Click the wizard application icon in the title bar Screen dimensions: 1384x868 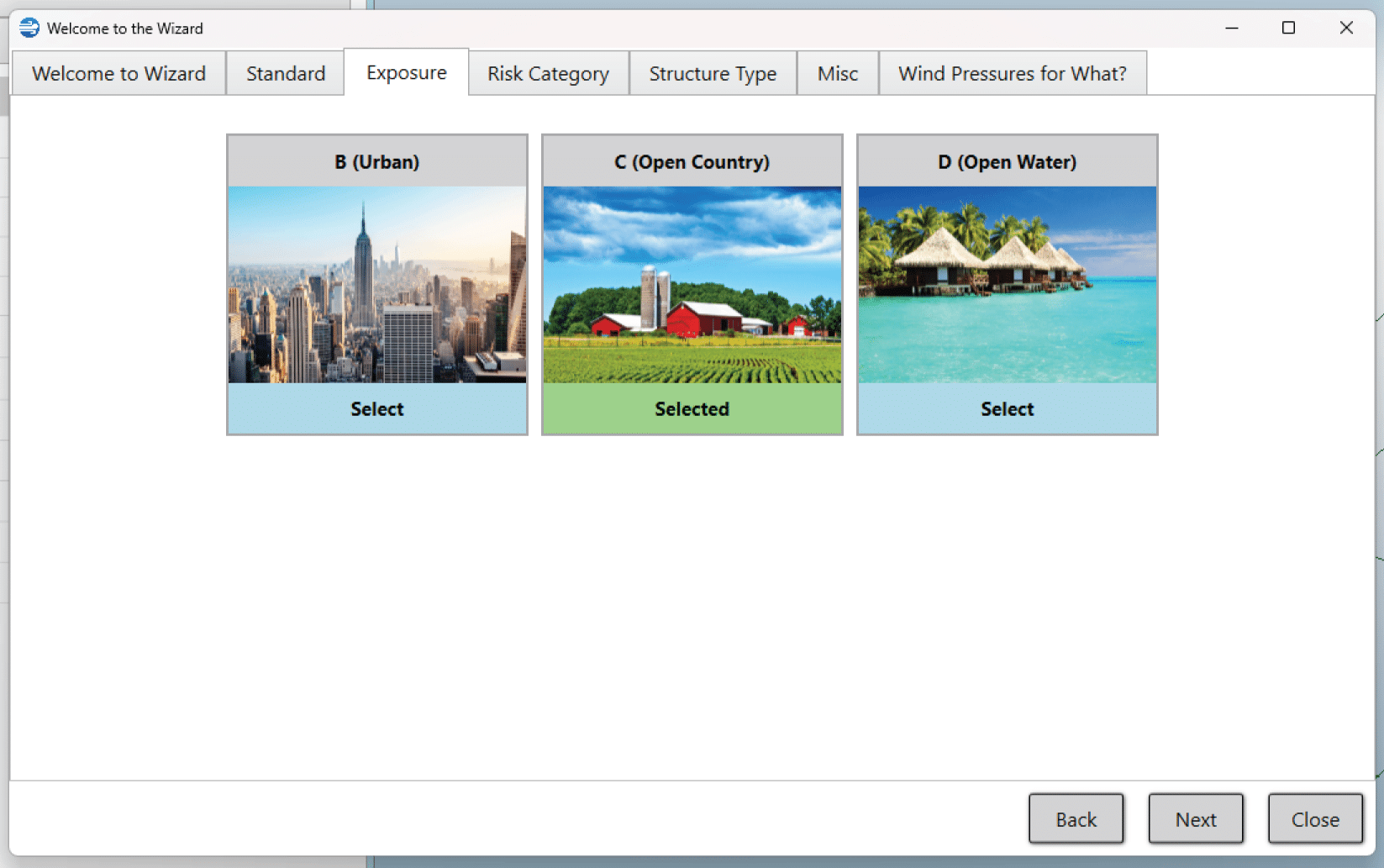pyautogui.click(x=29, y=28)
